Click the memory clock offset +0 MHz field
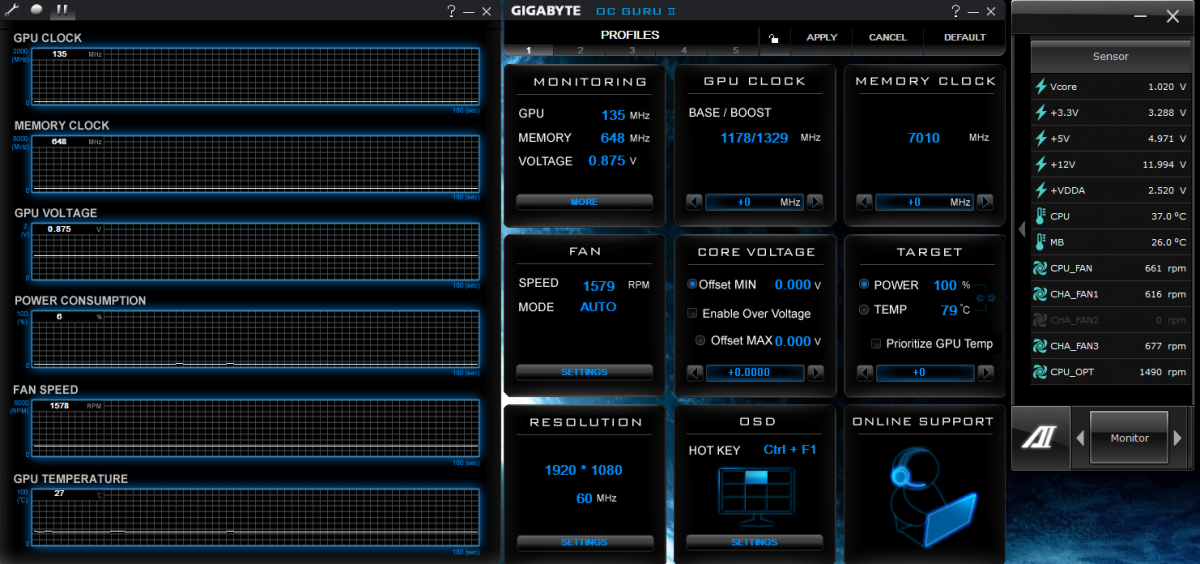Image resolution: width=1200 pixels, height=564 pixels. [925, 202]
